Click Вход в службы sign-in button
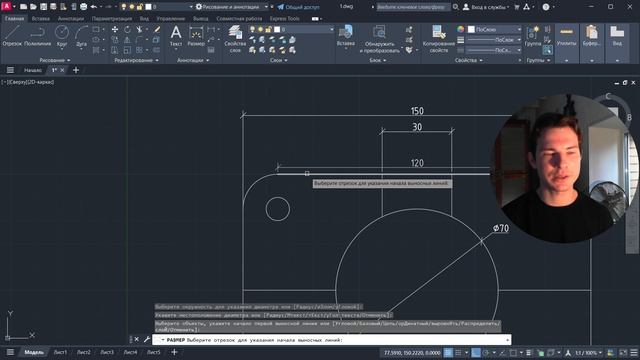Screen dimensions: 640x360 click(x=486, y=7)
